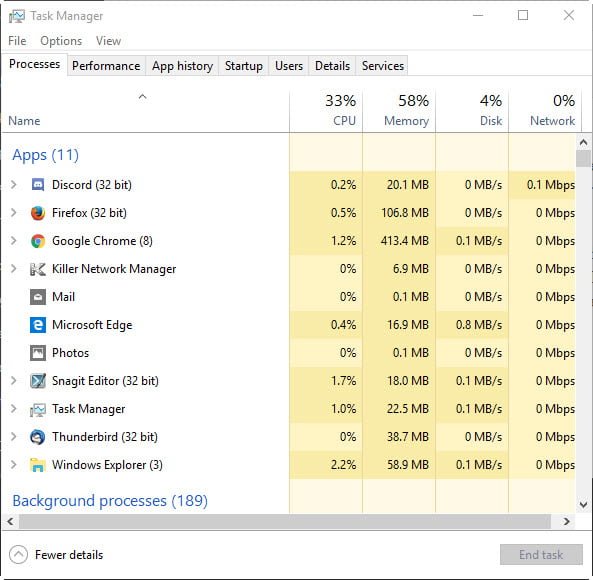This screenshot has width=593, height=580.
Task: Expand the Google Chrome (8) process group
Action: (x=14, y=240)
